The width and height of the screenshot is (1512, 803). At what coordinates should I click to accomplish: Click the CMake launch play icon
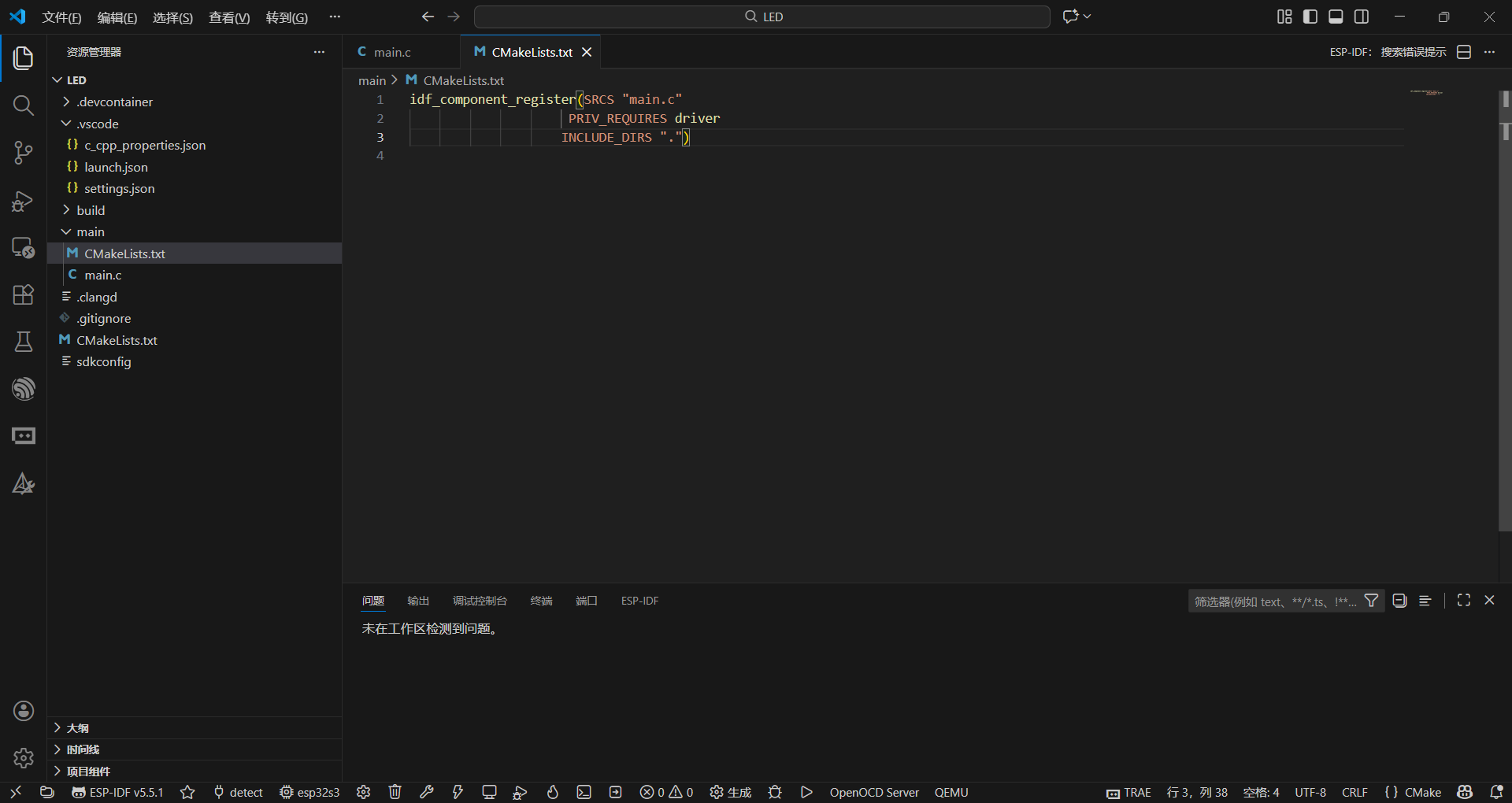(806, 792)
